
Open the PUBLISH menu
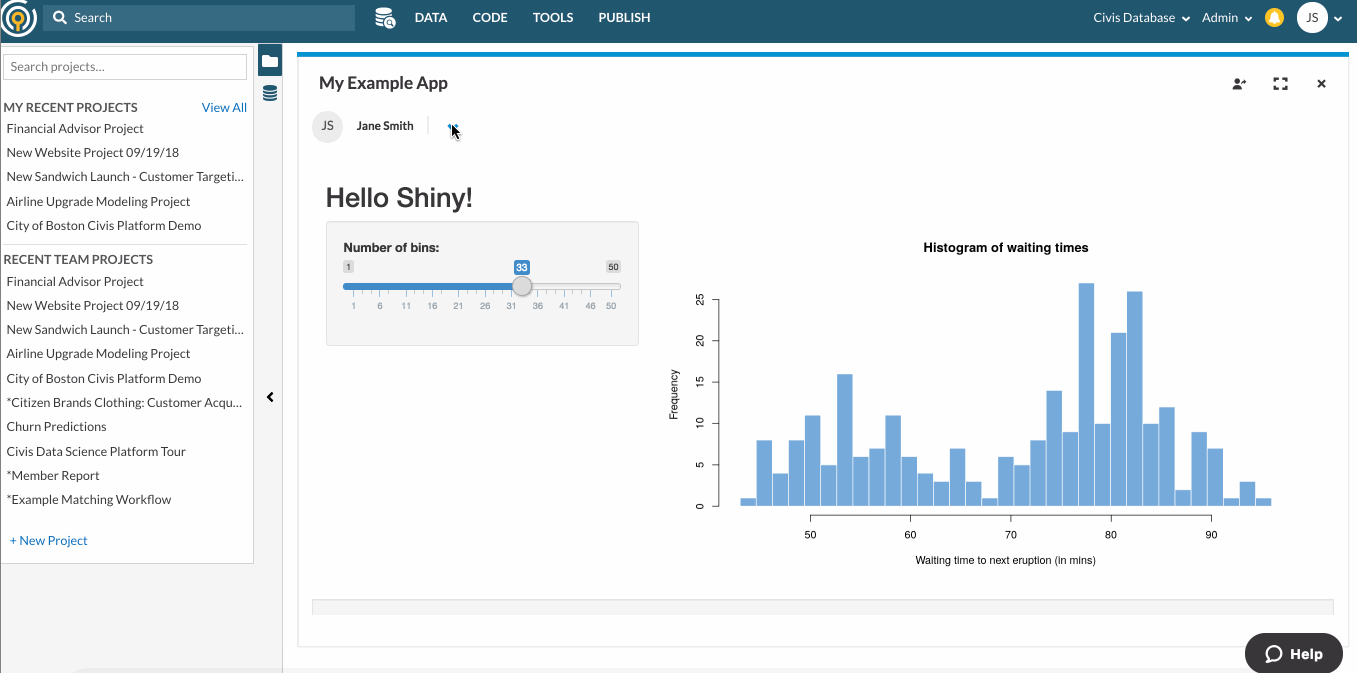pos(624,17)
